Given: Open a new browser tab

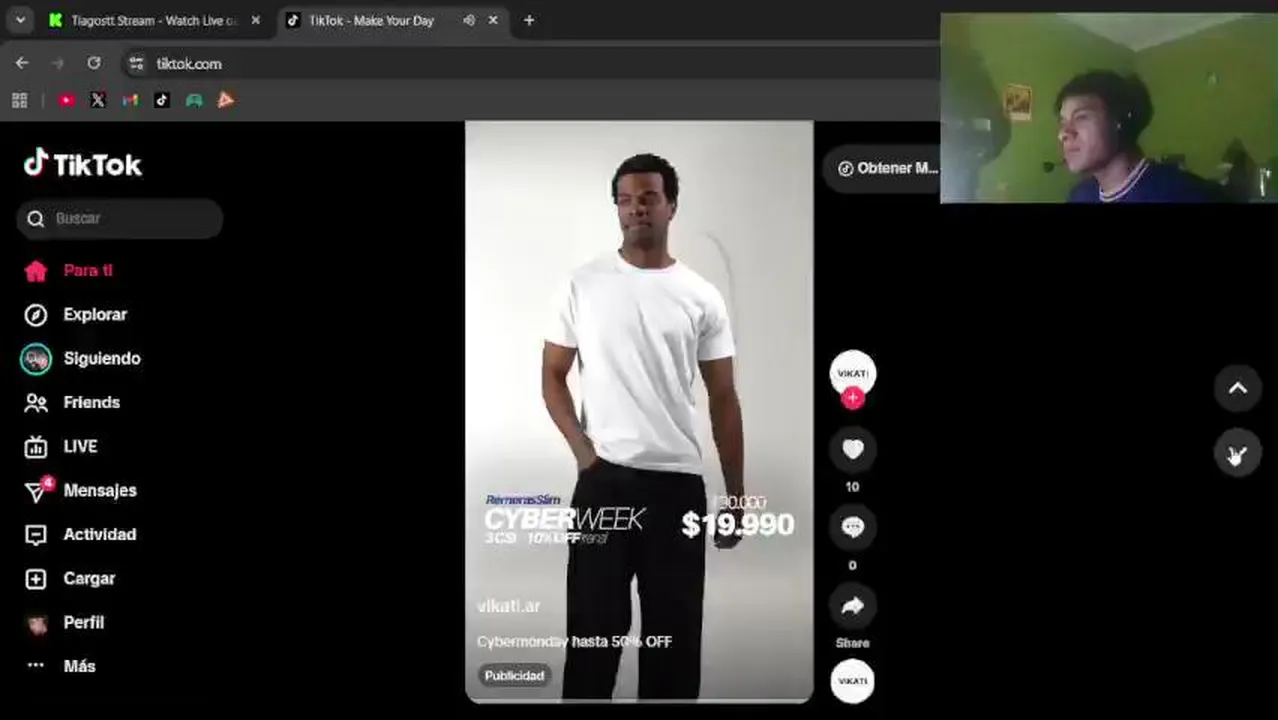Looking at the screenshot, I should [x=529, y=20].
